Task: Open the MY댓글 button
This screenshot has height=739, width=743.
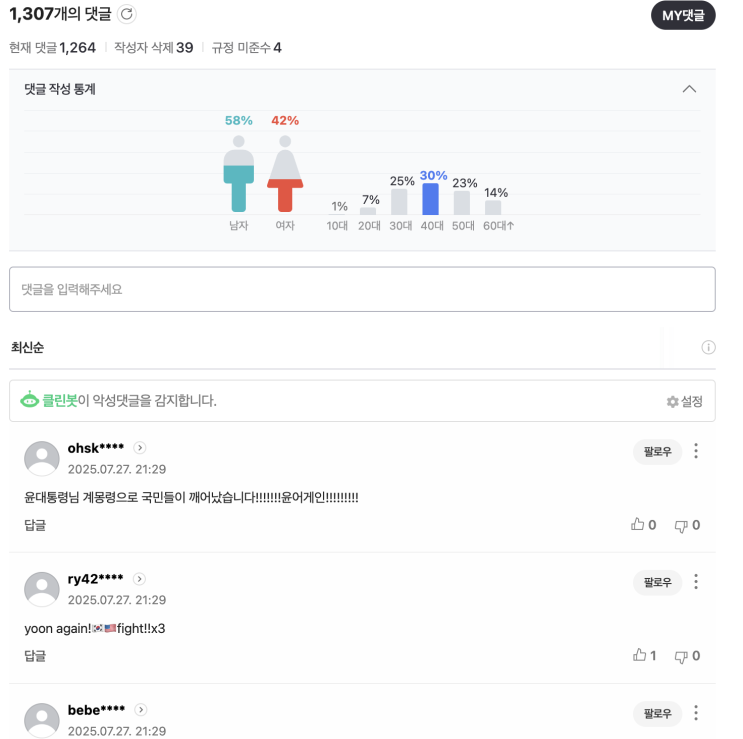Action: click(683, 16)
